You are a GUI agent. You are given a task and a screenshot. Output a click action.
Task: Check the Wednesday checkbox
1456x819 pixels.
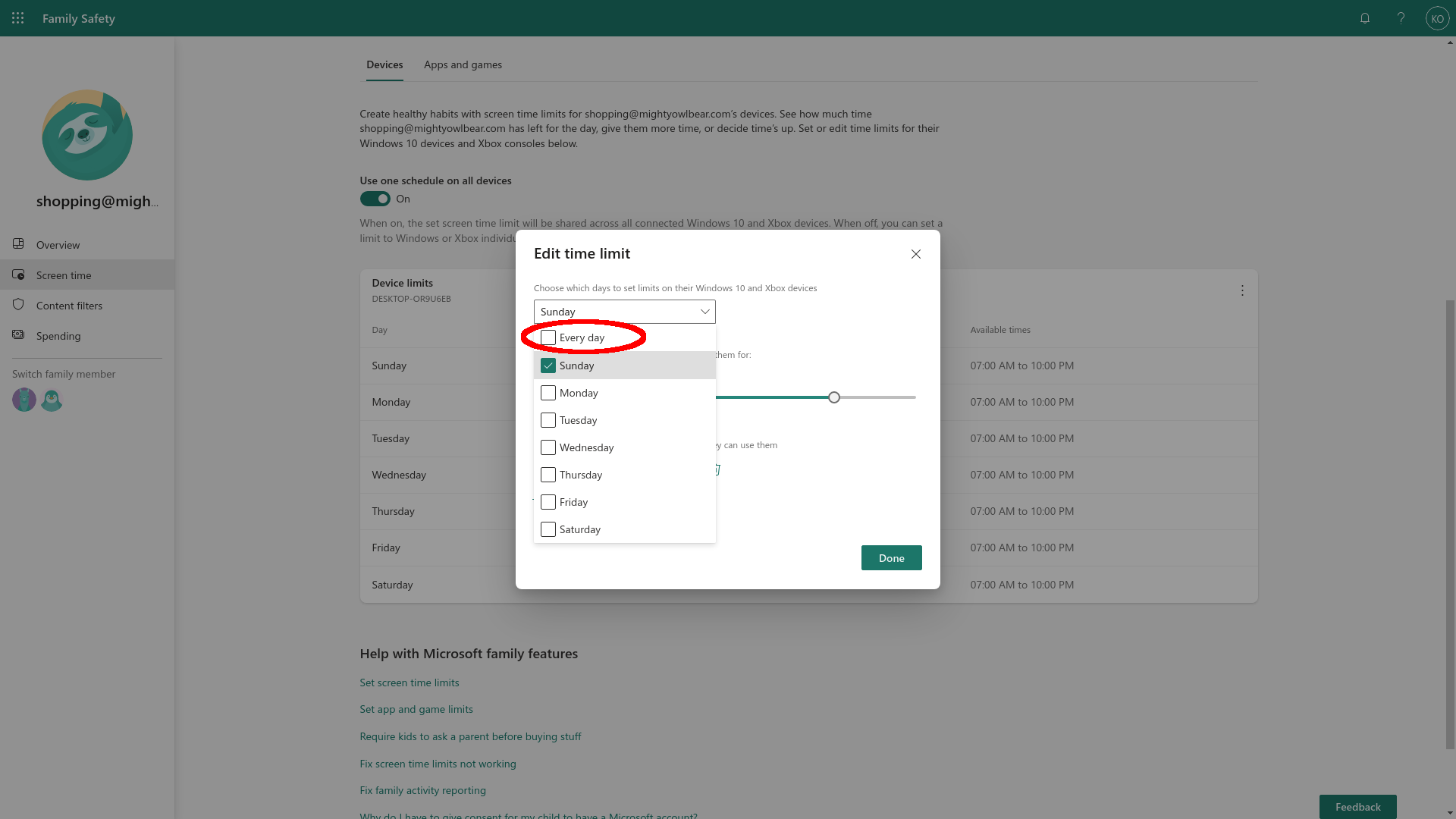pos(548,447)
